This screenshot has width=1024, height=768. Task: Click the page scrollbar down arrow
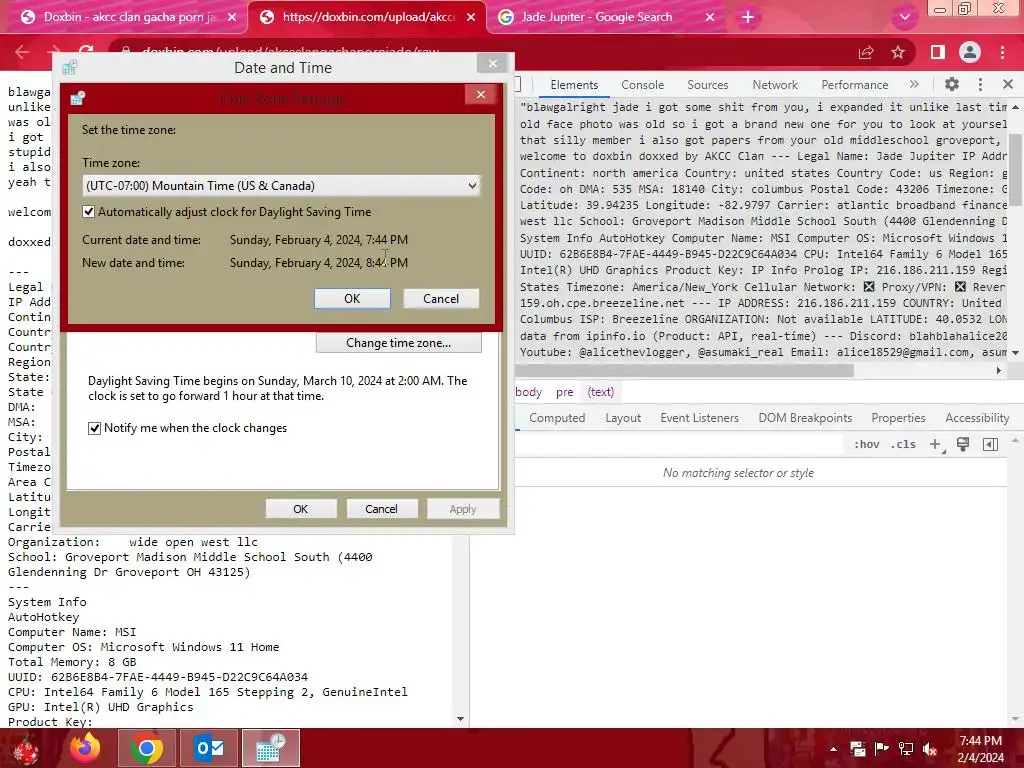(x=460, y=719)
